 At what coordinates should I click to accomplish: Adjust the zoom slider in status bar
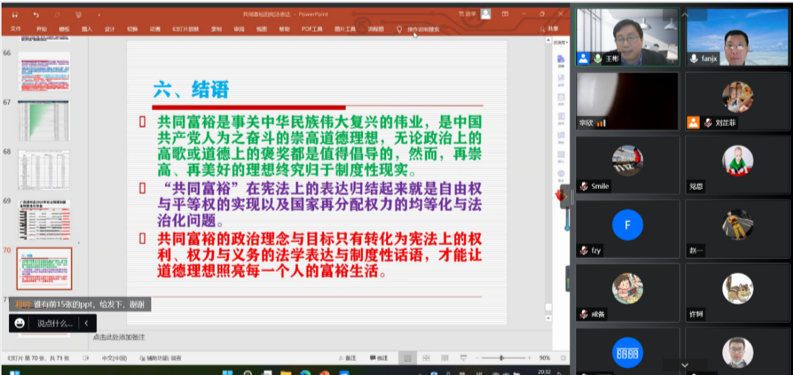coord(501,358)
